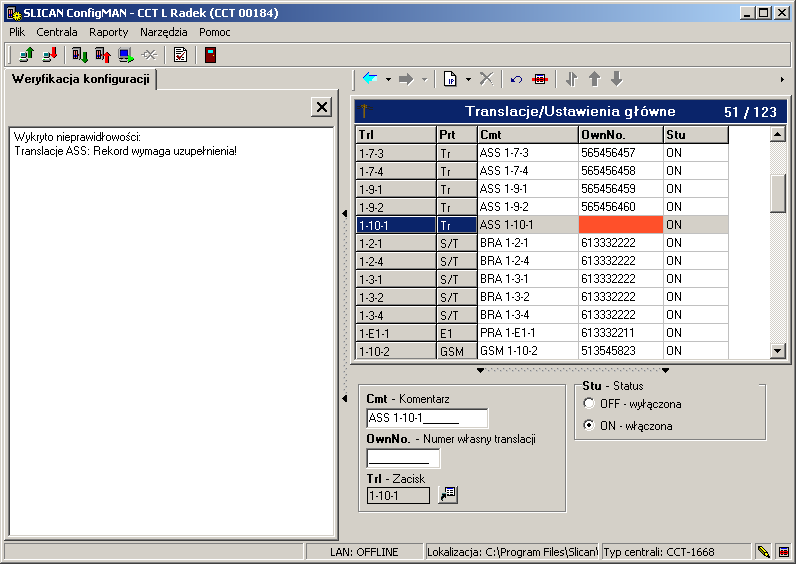
Task: Click the OwnNo. number input field
Action: point(403,458)
